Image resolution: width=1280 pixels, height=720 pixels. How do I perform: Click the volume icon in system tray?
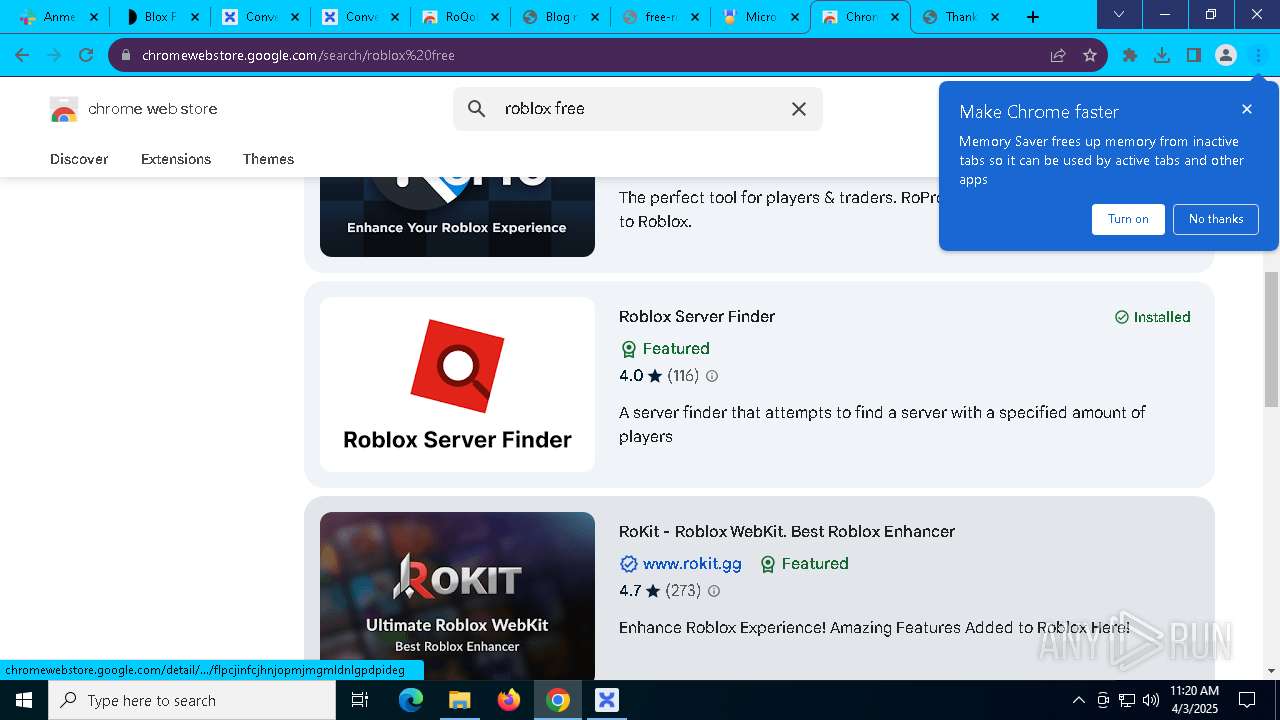(1150, 700)
